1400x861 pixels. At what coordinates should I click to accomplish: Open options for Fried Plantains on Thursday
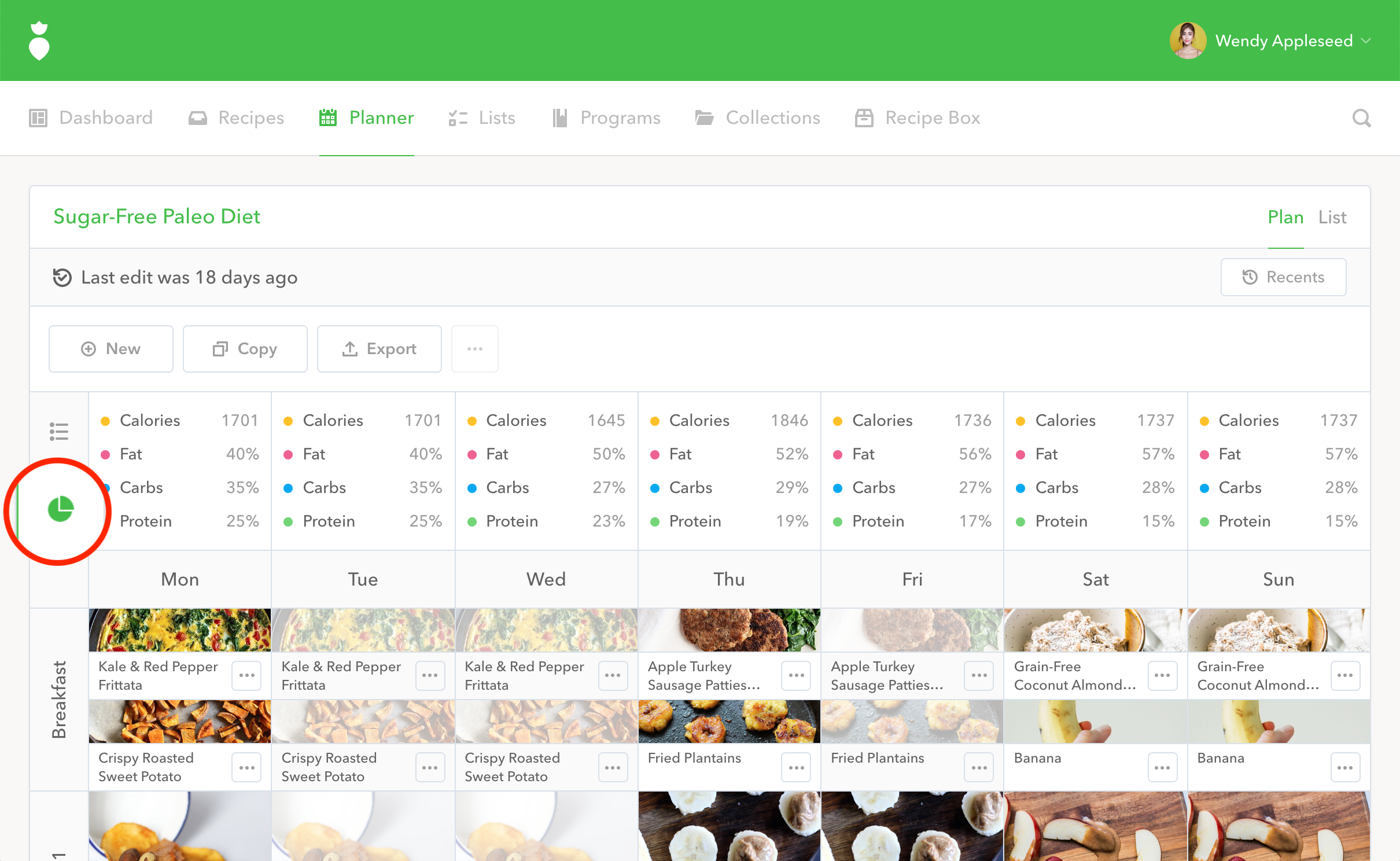[795, 767]
